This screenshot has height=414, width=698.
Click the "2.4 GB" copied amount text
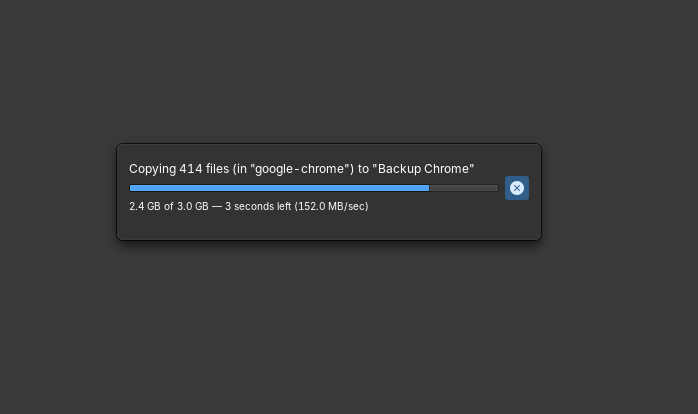(144, 206)
